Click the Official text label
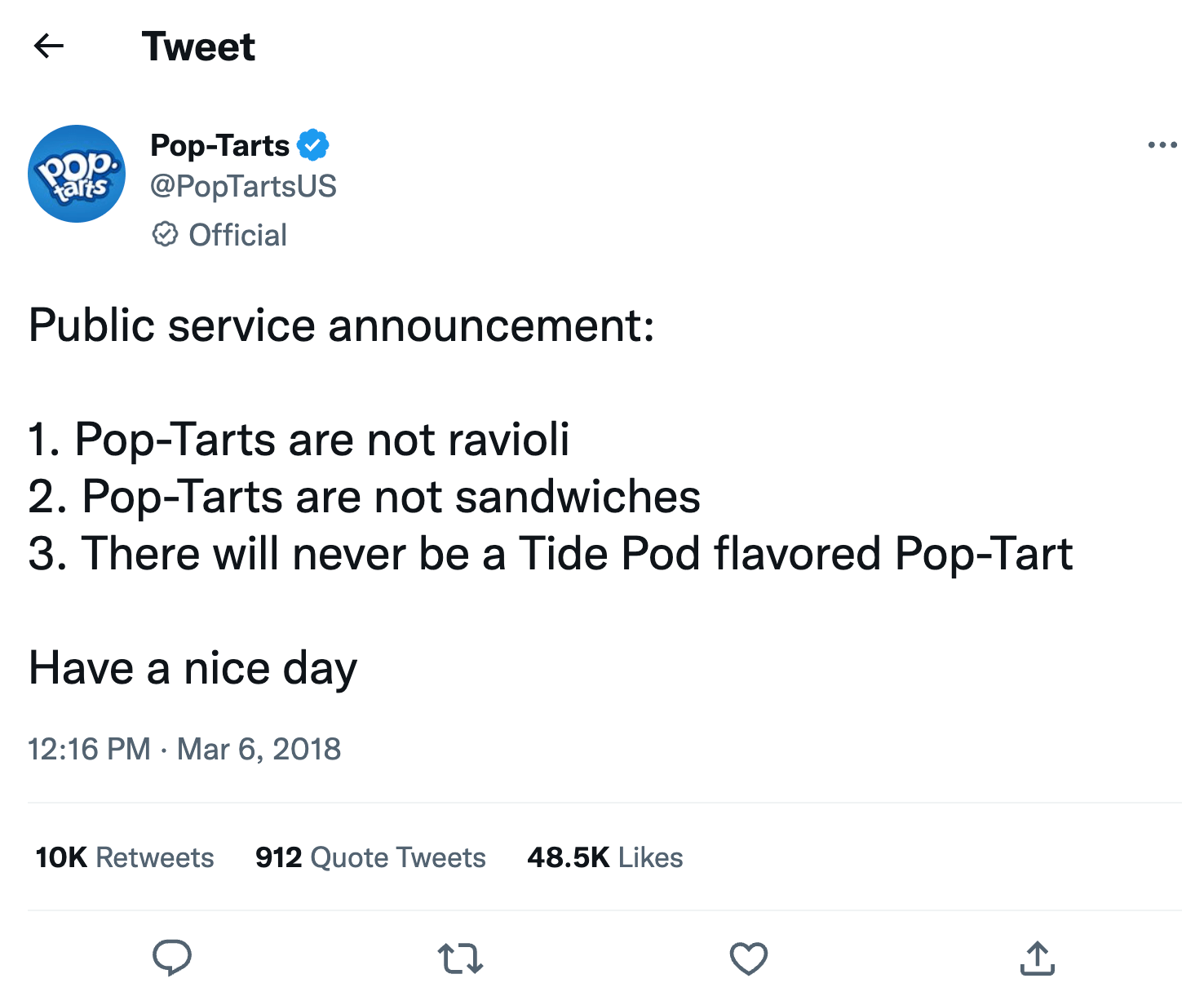Image resolution: width=1204 pixels, height=1005 pixels. (237, 235)
